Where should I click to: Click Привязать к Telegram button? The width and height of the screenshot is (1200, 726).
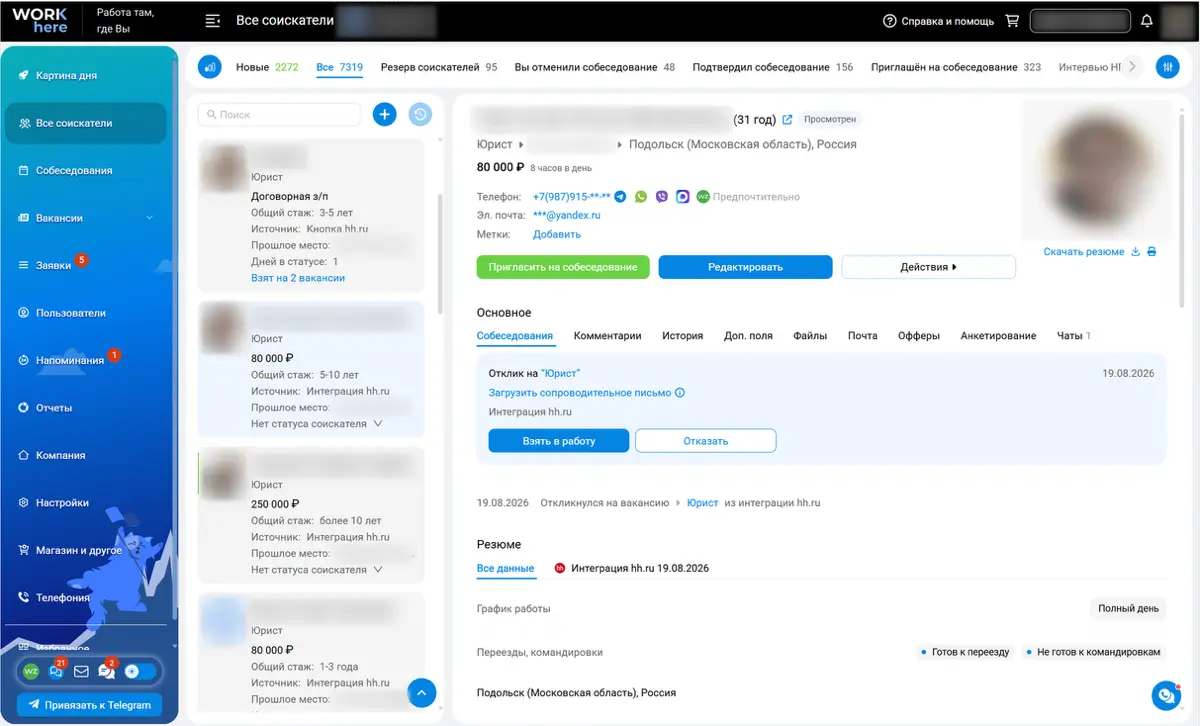tap(90, 705)
